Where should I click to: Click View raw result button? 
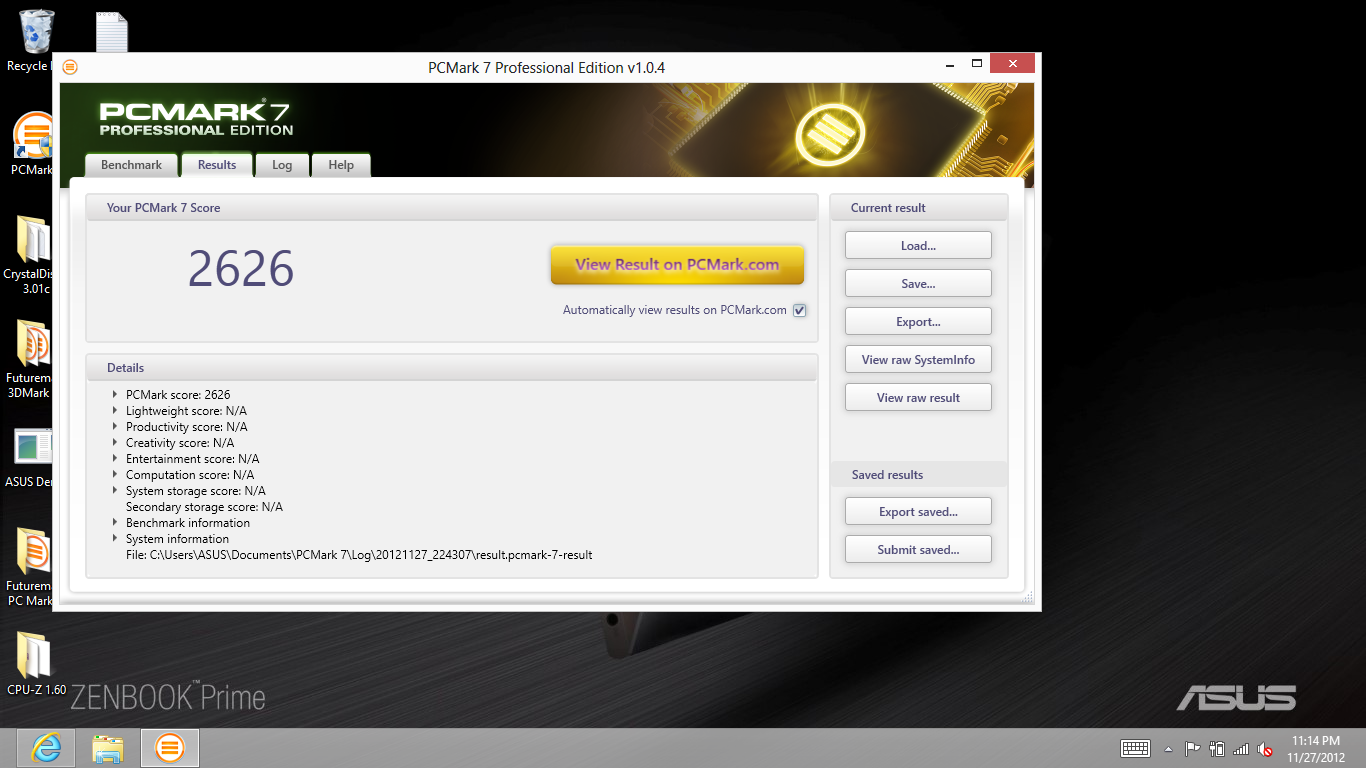(918, 397)
